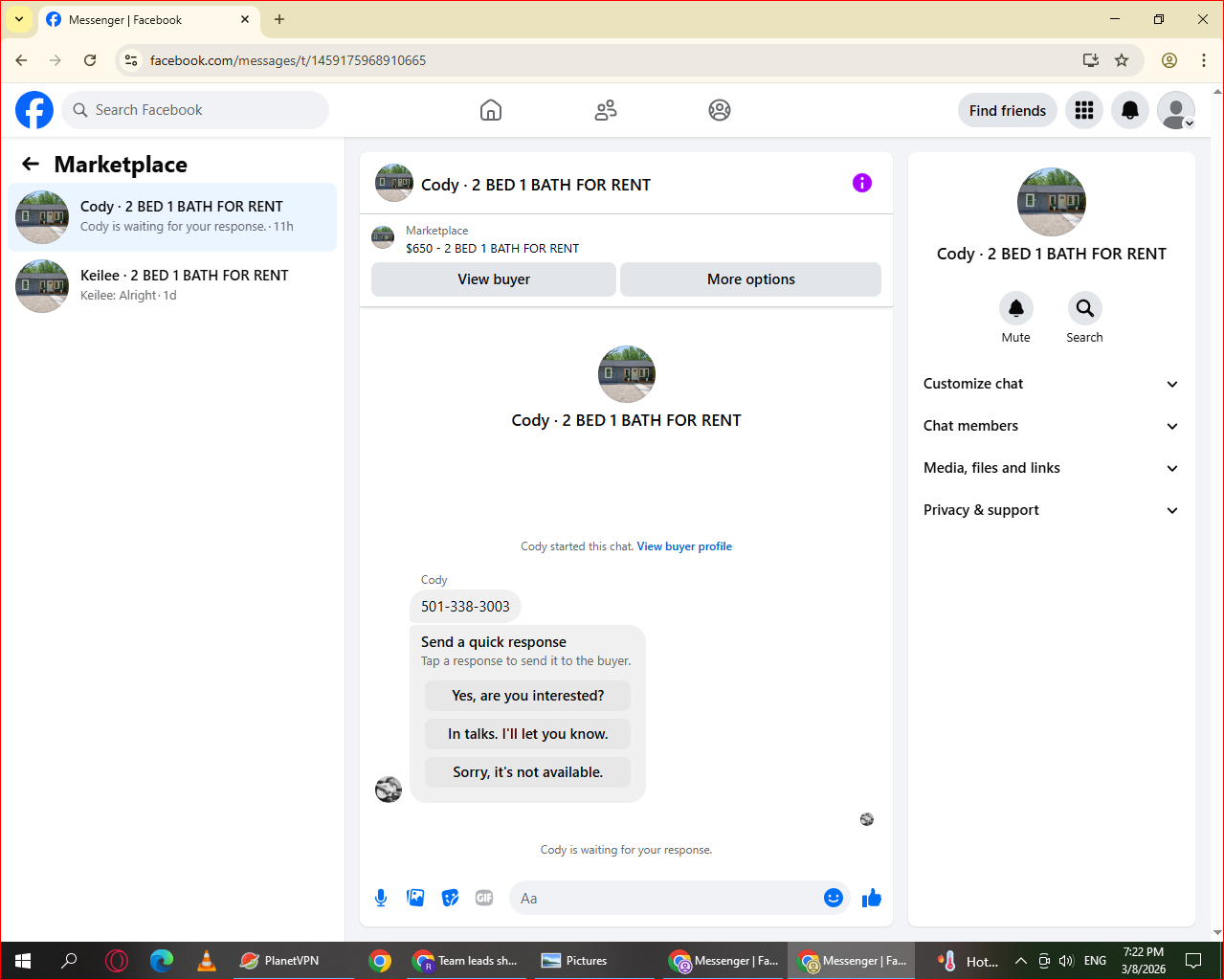Send 'Sorry, it's not available.' response
The height and width of the screenshot is (980, 1224).
point(528,772)
